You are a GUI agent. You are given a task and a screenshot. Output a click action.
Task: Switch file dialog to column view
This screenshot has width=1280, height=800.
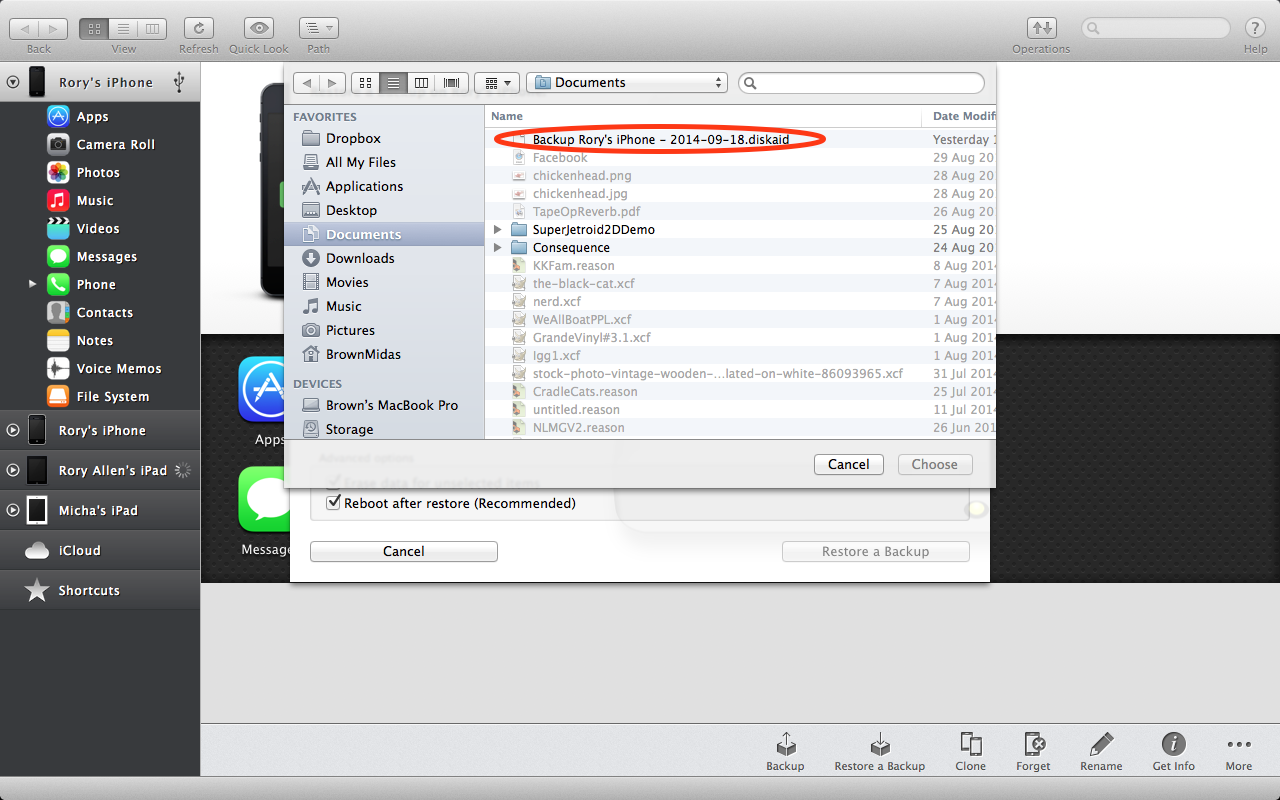tap(422, 83)
